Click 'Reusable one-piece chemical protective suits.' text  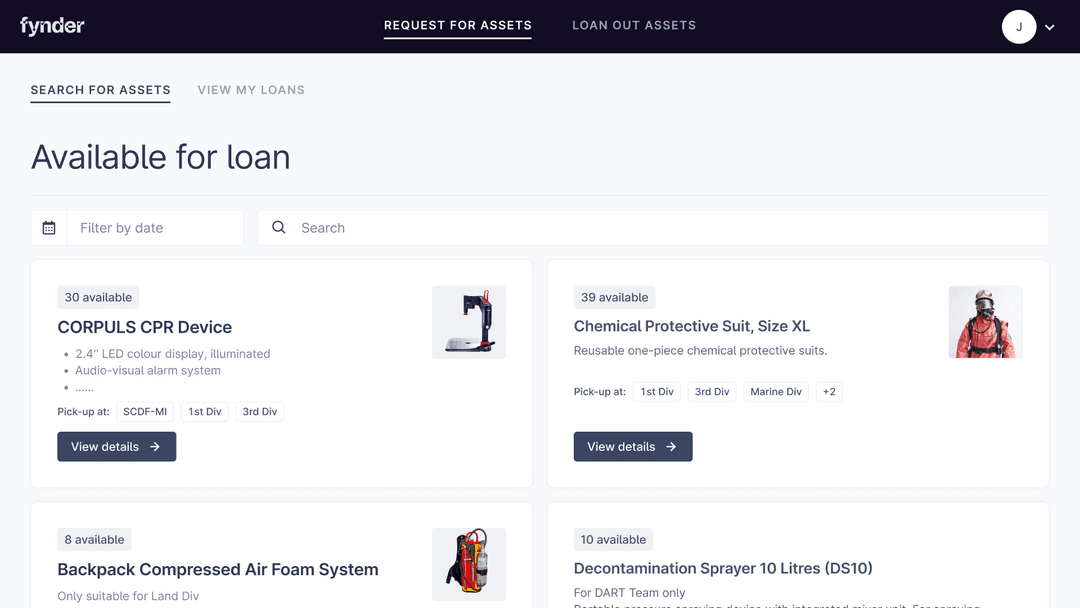pyautogui.click(x=700, y=350)
